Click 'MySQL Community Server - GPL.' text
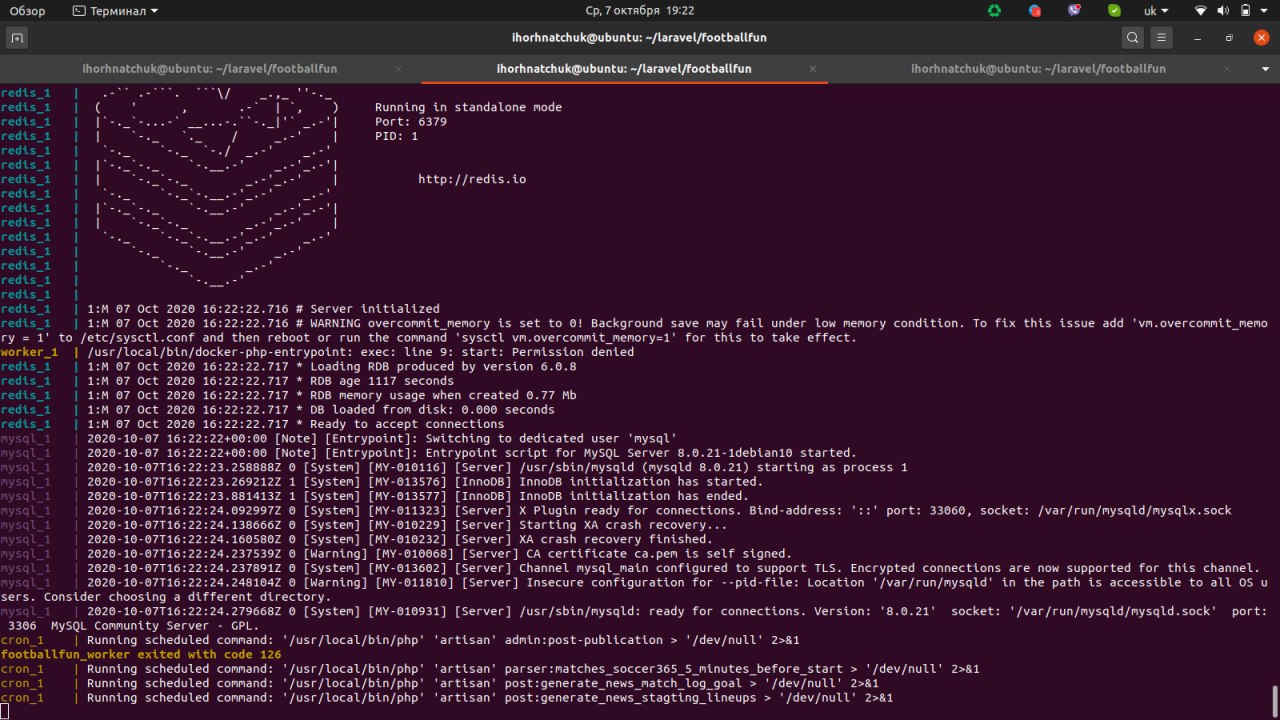This screenshot has height=720, width=1280. click(157, 625)
